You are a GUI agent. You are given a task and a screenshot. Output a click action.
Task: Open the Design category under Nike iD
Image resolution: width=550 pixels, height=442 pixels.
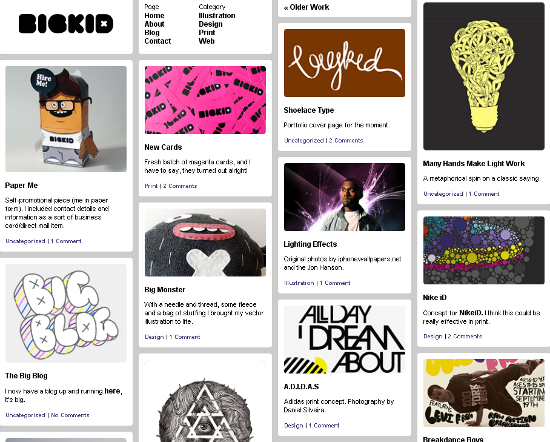pyautogui.click(x=432, y=336)
